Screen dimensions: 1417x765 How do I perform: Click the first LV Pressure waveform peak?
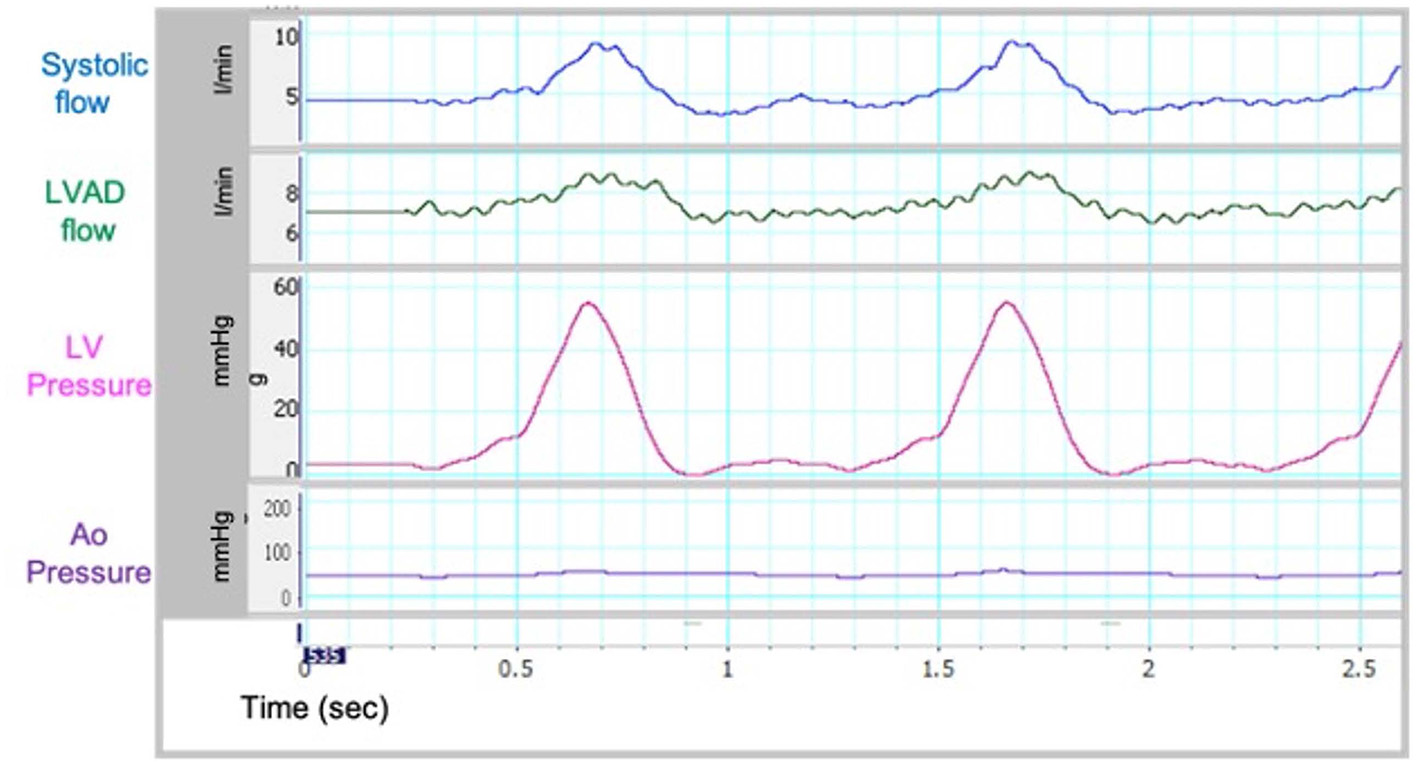point(589,303)
